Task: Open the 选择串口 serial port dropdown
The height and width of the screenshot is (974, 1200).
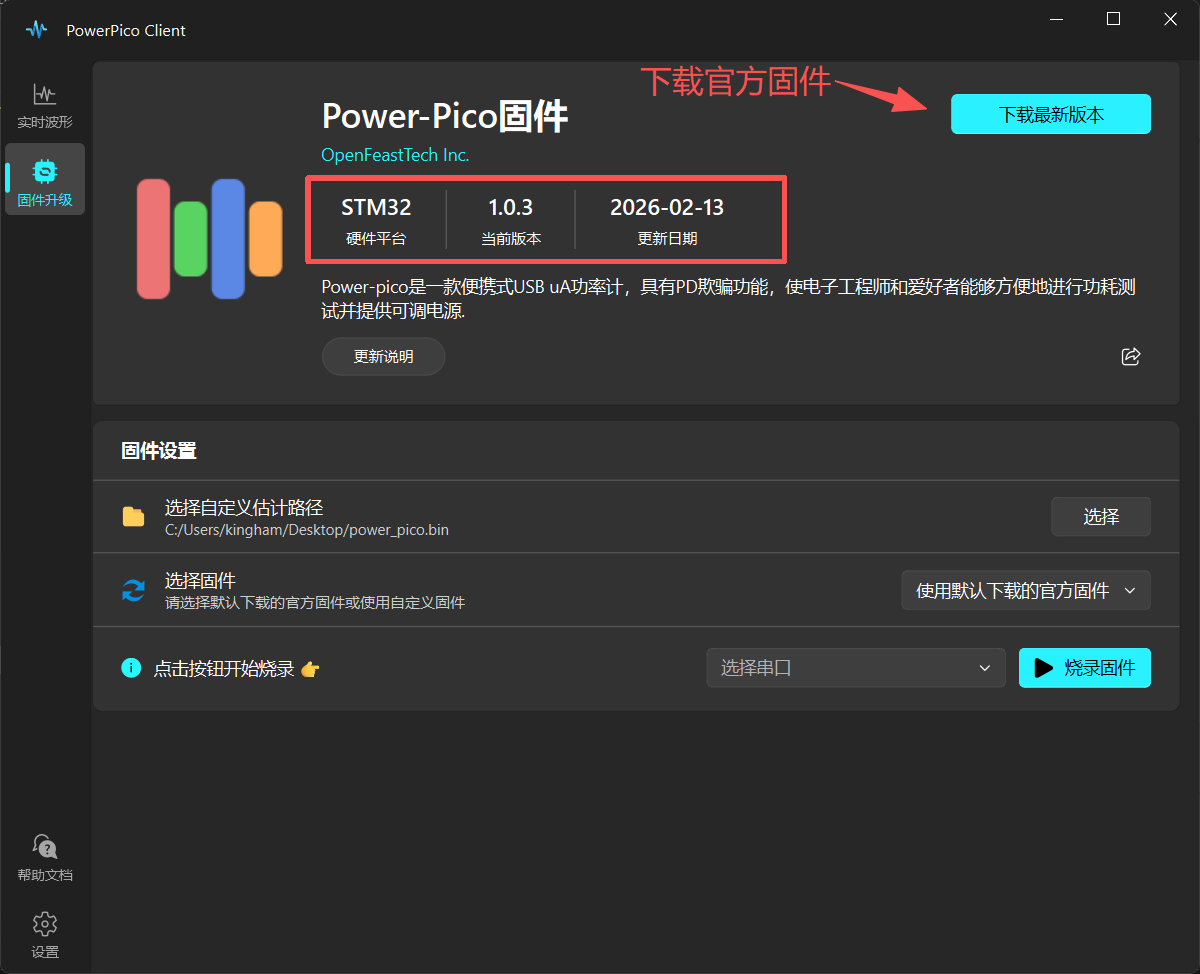Action: [x=855, y=668]
